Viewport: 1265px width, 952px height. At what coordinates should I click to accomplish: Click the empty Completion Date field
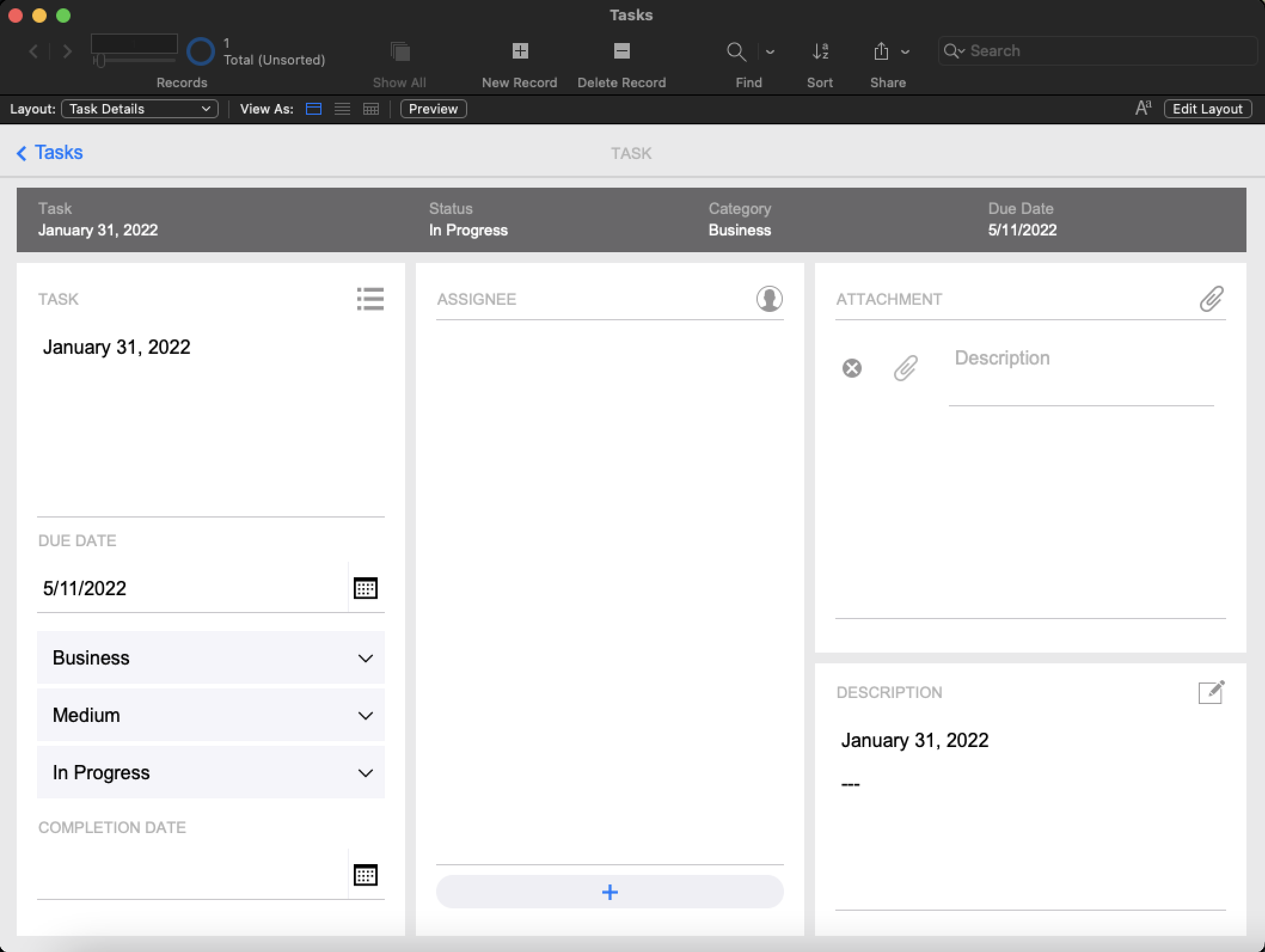click(x=192, y=874)
